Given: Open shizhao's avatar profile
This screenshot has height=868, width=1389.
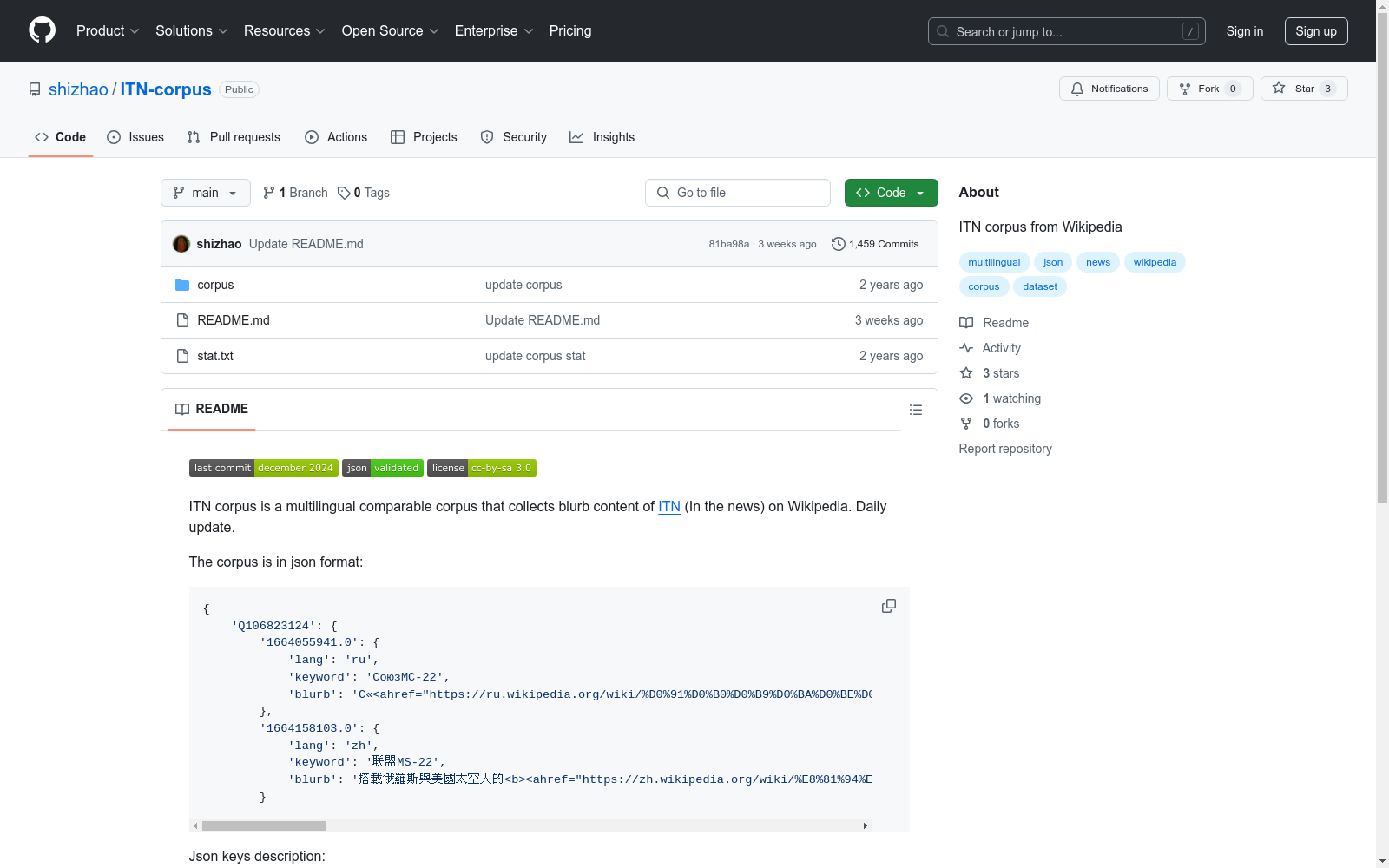Looking at the screenshot, I should tap(181, 244).
